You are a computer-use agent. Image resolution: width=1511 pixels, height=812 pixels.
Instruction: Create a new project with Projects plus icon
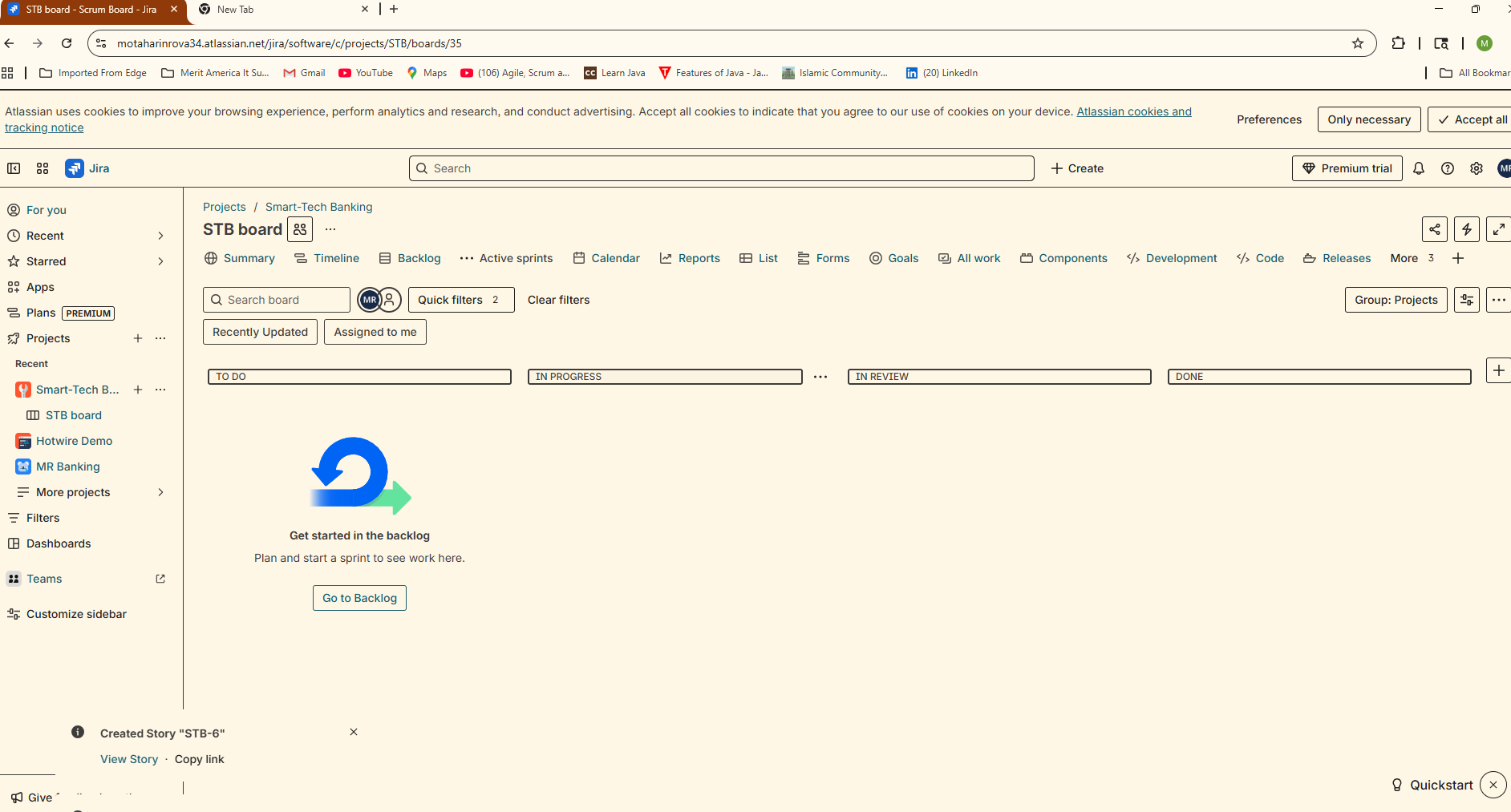coord(138,338)
